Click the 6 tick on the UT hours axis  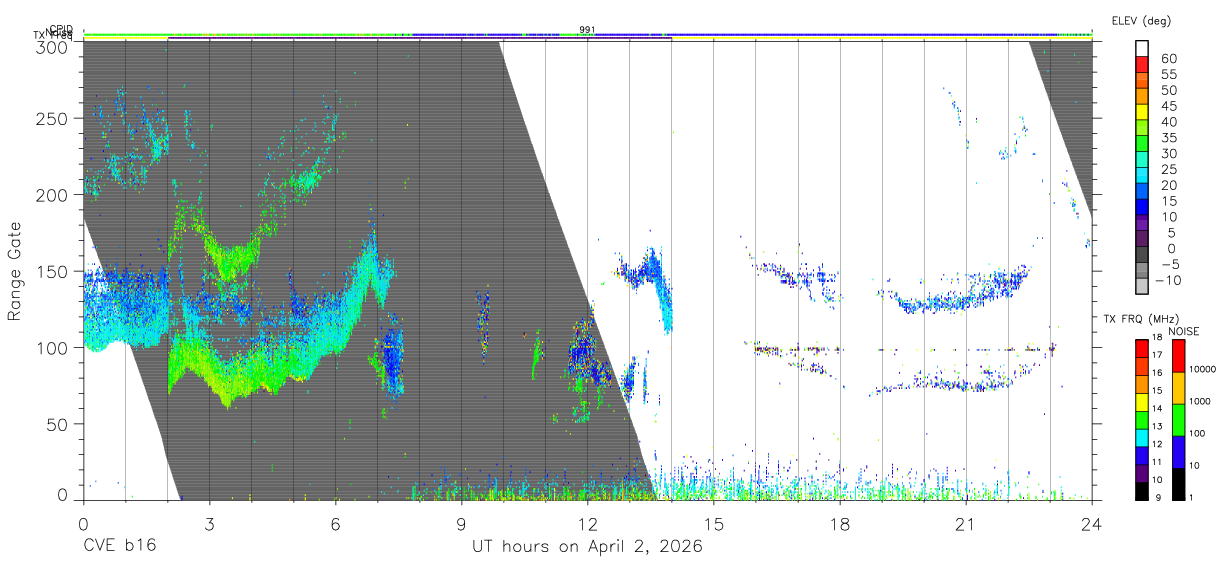[x=335, y=524]
